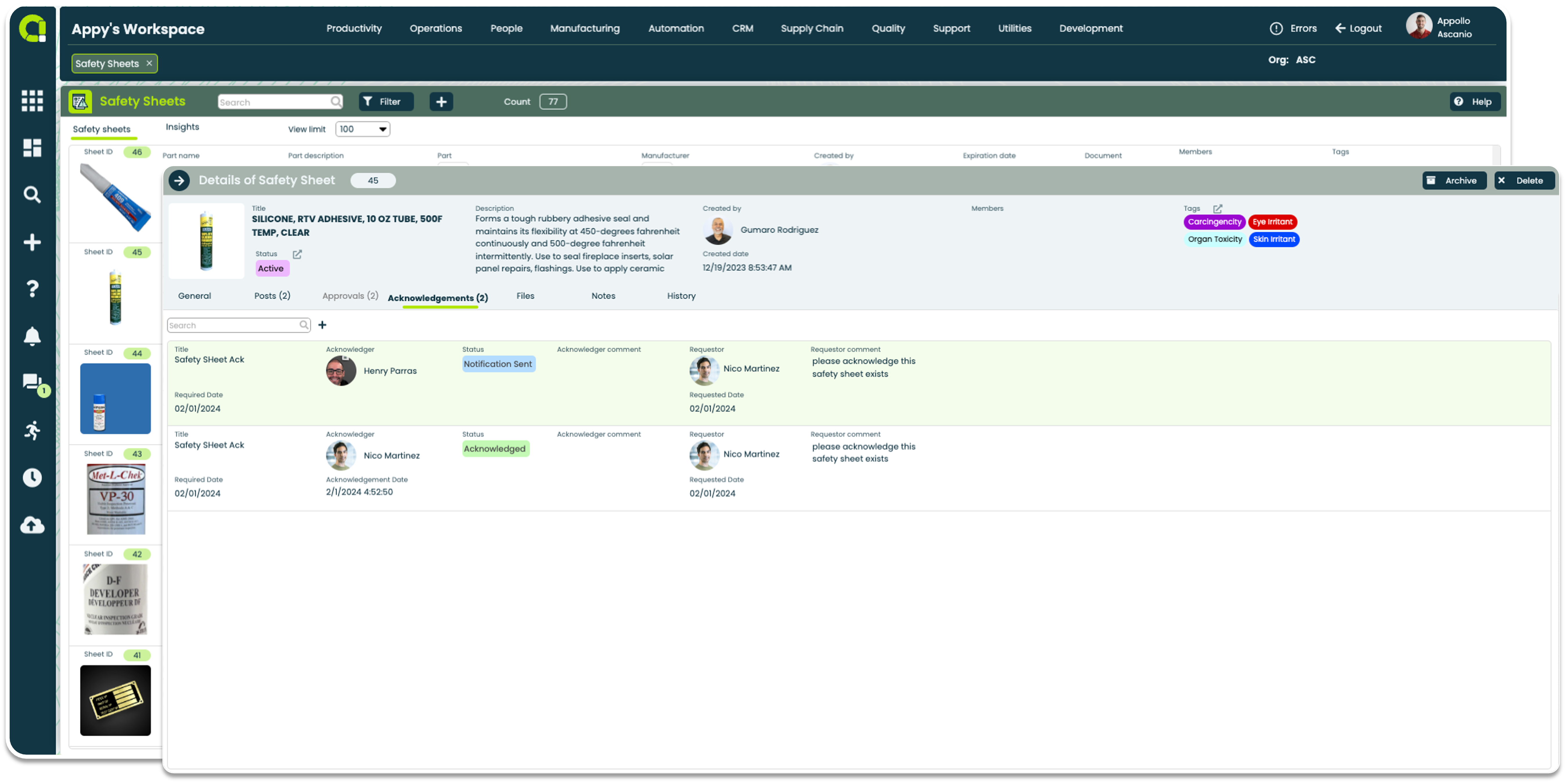1566x784 pixels.
Task: Click magnifier in acknowledgements search box
Action: click(303, 325)
